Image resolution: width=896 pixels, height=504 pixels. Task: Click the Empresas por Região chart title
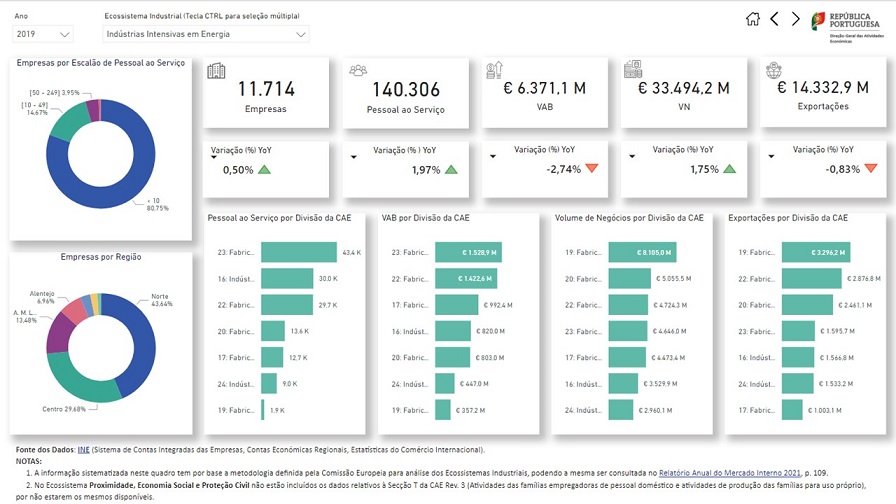click(101, 257)
